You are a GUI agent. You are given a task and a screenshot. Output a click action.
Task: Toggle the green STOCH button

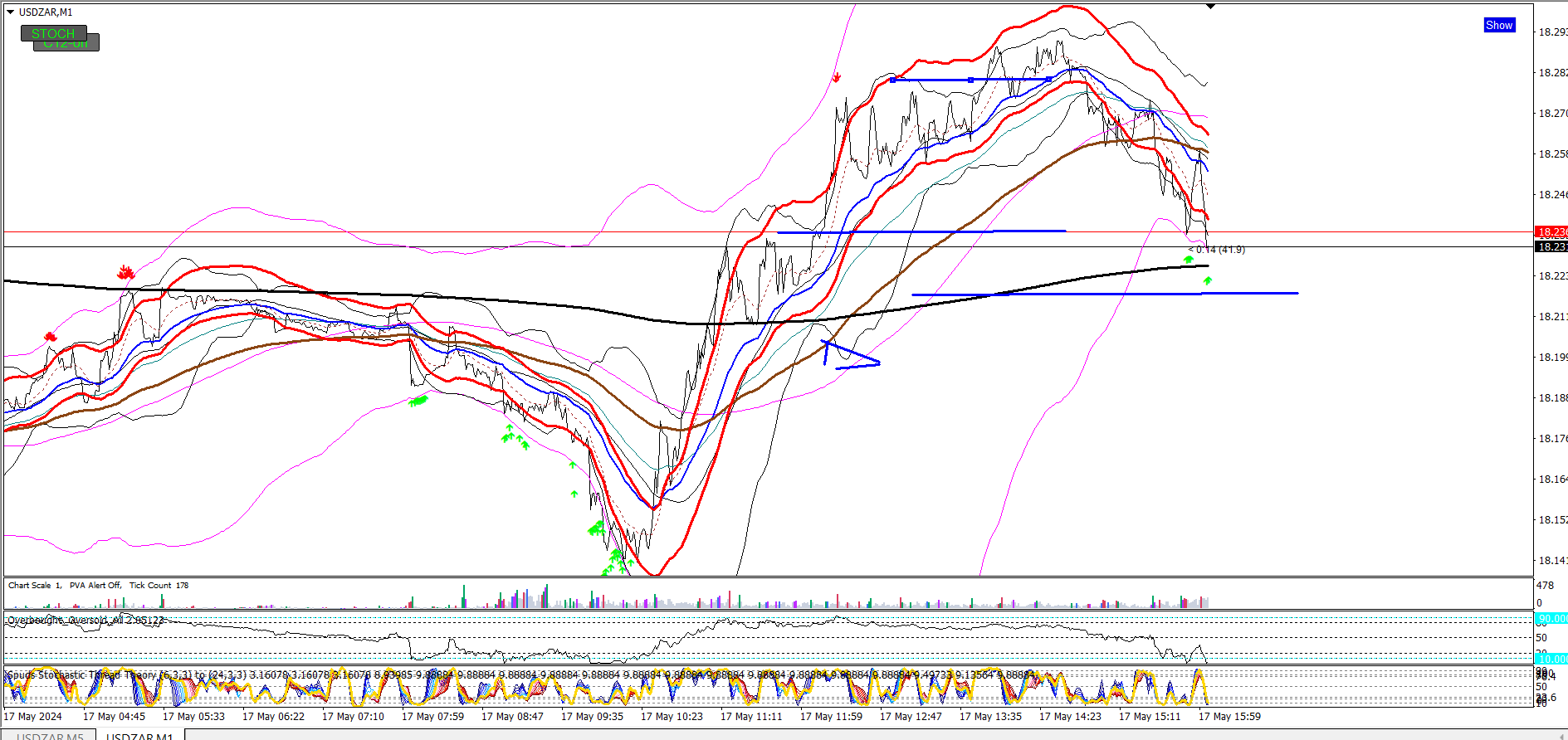click(53, 33)
